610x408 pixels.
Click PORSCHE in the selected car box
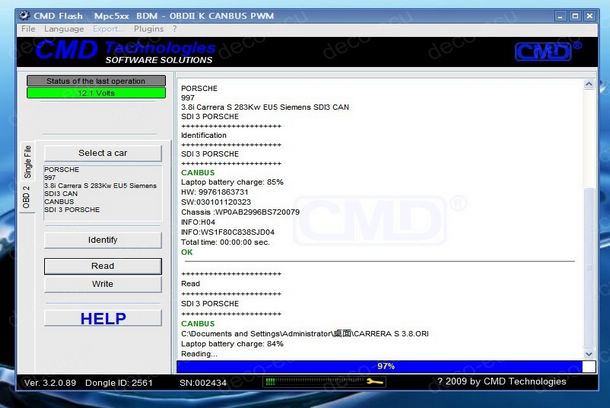point(61,170)
